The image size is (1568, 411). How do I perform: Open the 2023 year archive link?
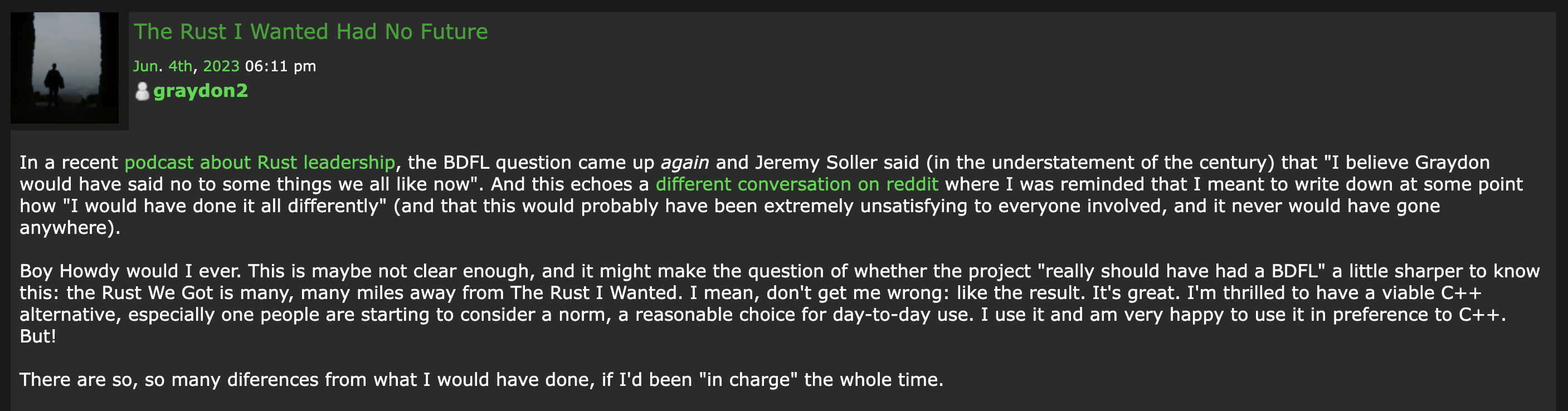[221, 66]
